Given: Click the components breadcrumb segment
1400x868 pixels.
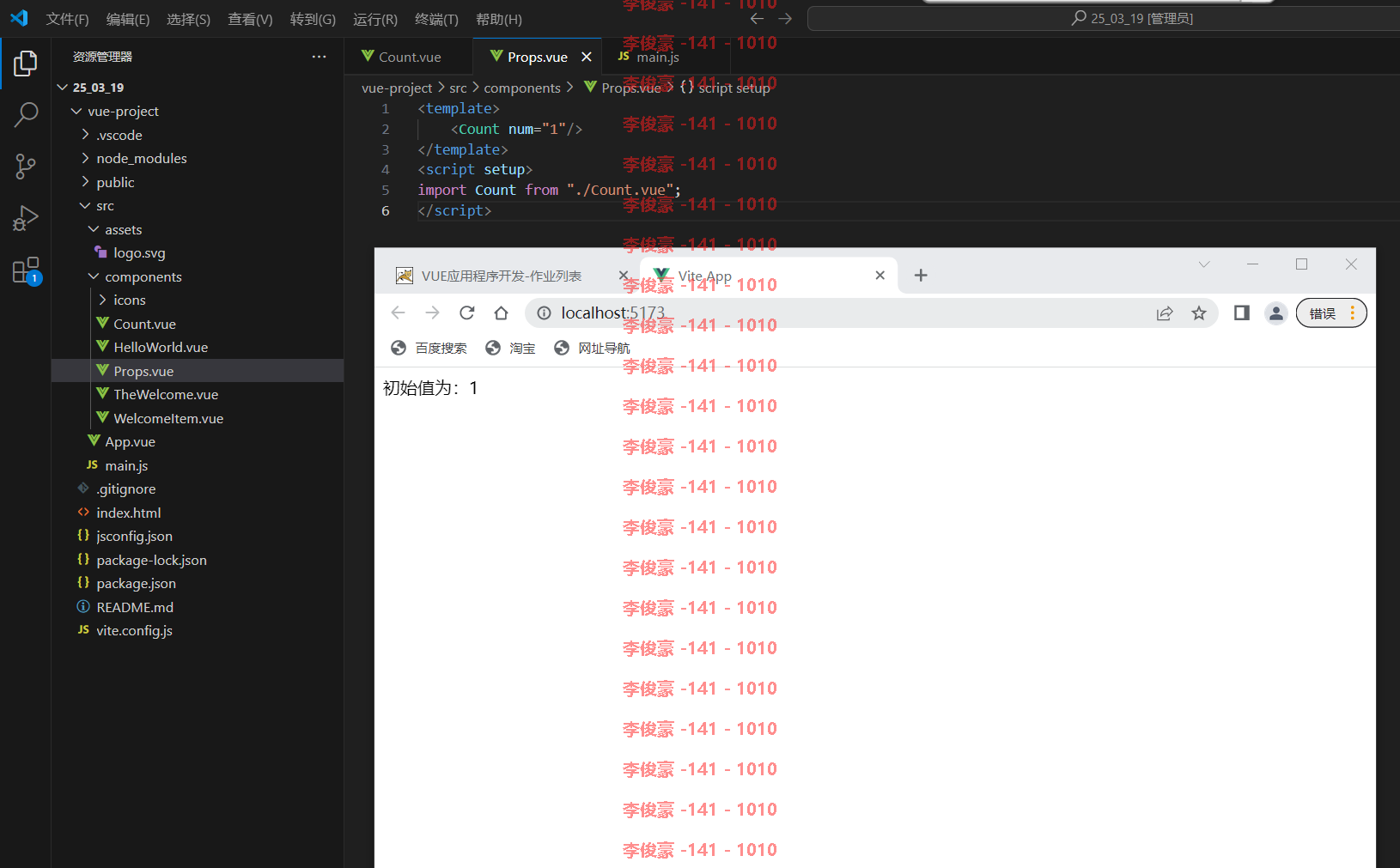Looking at the screenshot, I should tap(522, 88).
